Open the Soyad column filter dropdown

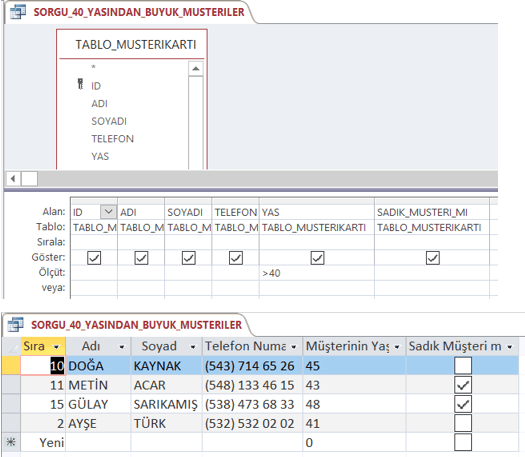[193, 347]
